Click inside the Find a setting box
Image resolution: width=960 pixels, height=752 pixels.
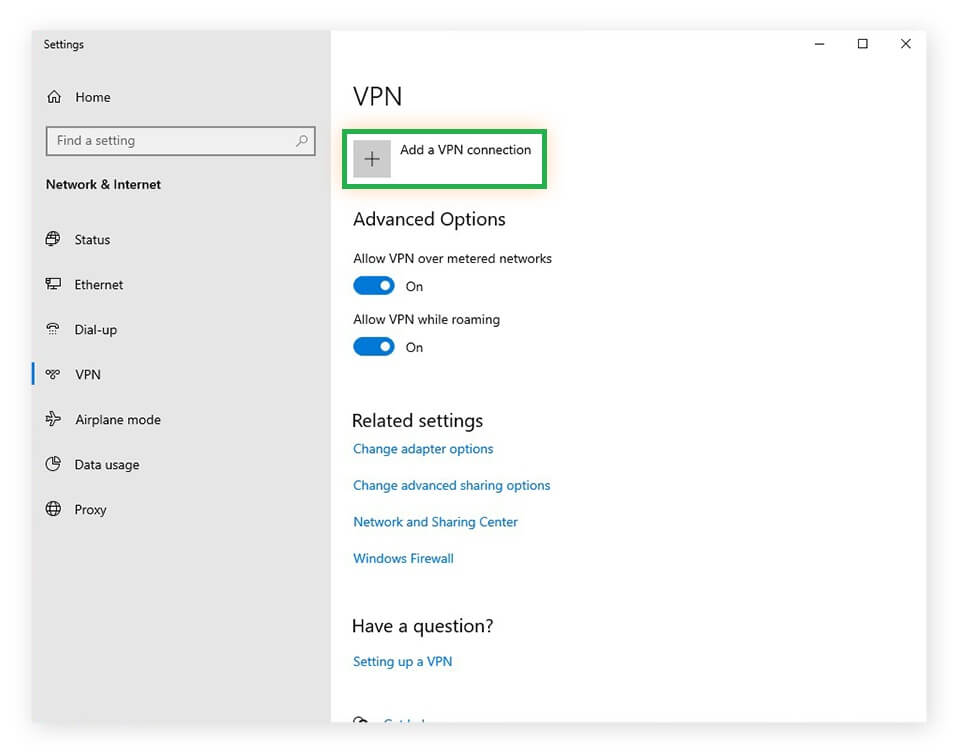coord(170,141)
